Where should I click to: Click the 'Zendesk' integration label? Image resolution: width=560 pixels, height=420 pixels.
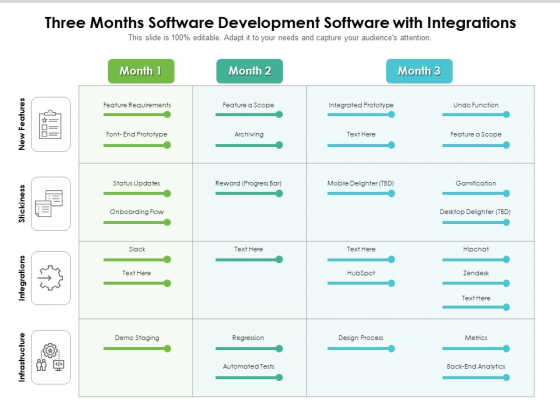pyautogui.click(x=476, y=273)
